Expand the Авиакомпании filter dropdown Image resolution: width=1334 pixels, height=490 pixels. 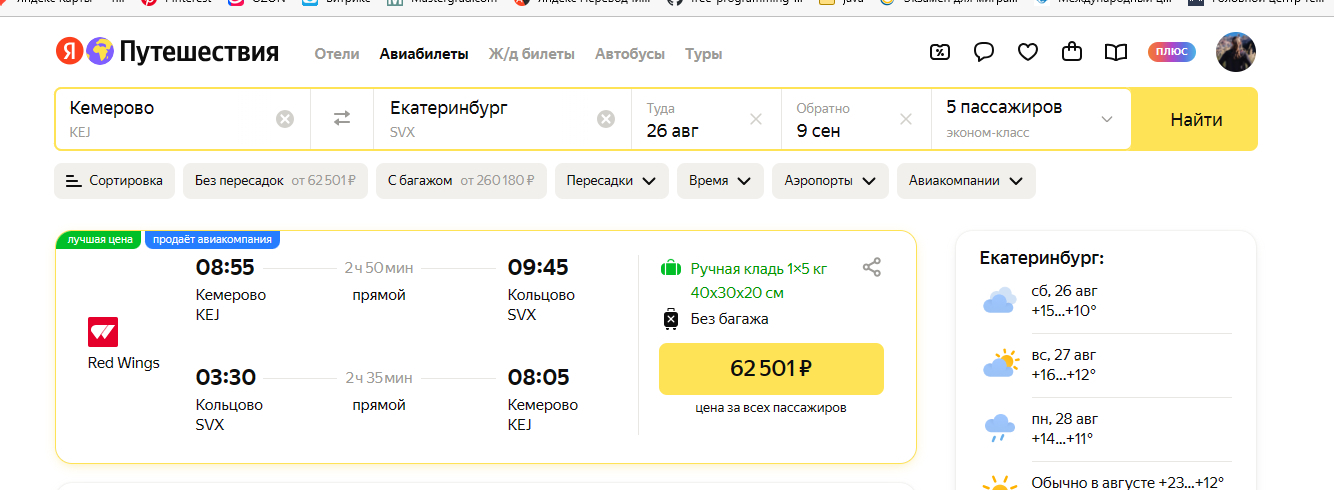point(966,181)
